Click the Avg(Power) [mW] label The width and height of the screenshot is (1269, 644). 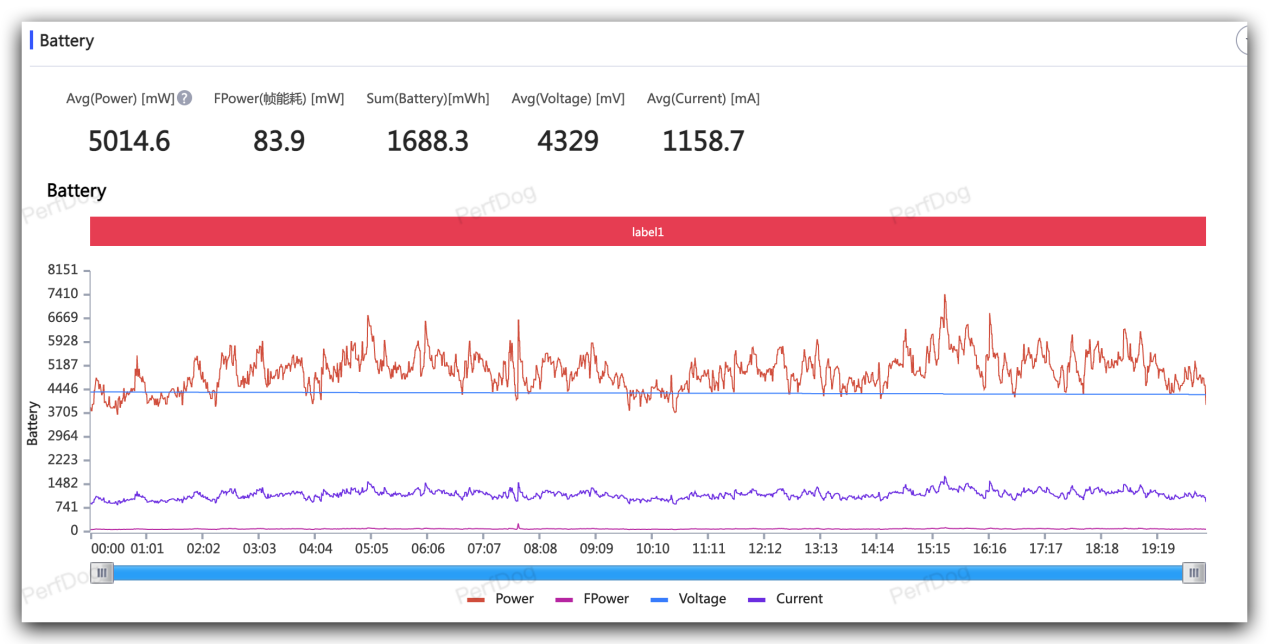point(121,98)
